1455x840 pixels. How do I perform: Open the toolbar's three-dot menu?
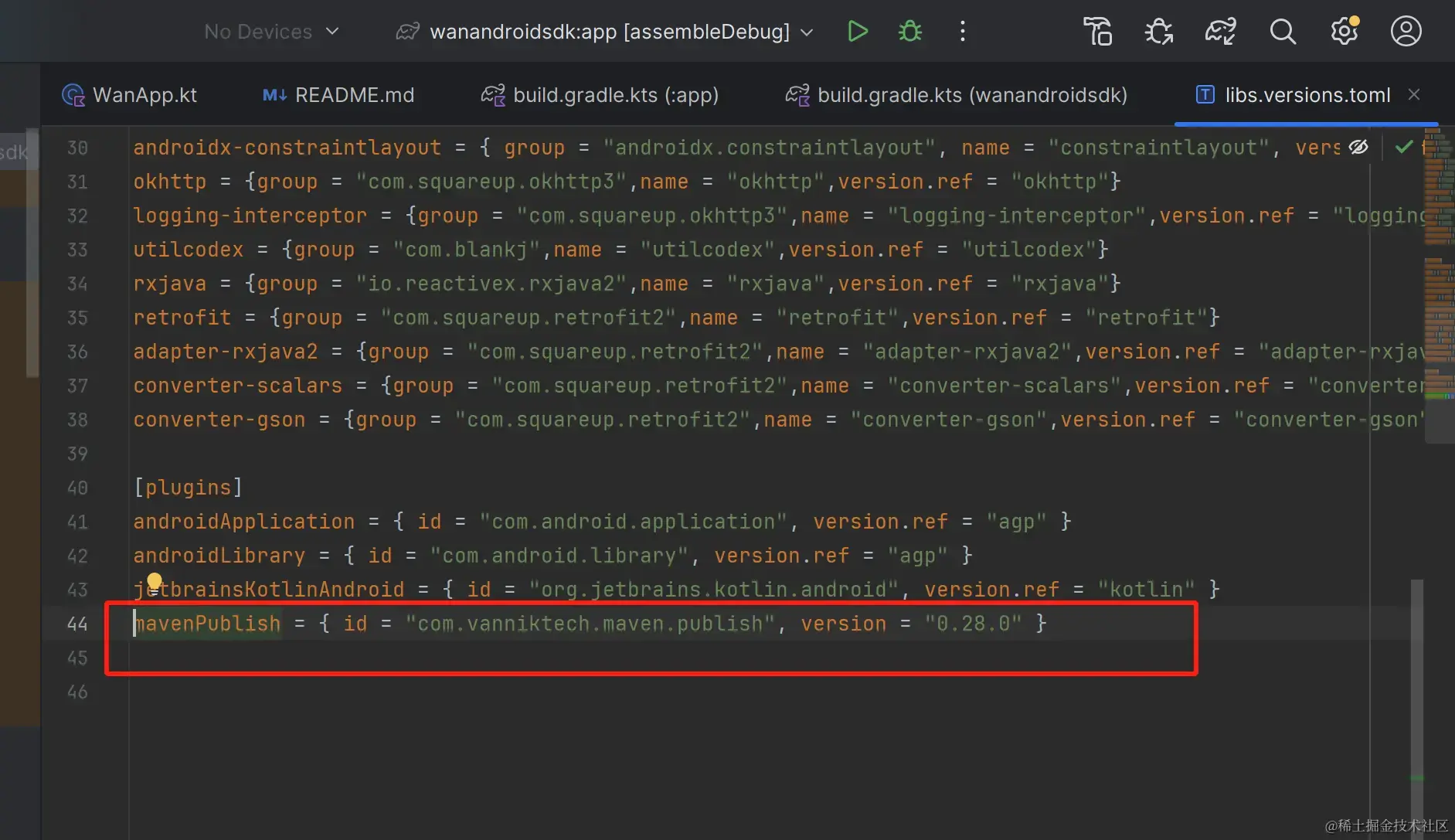tap(962, 32)
